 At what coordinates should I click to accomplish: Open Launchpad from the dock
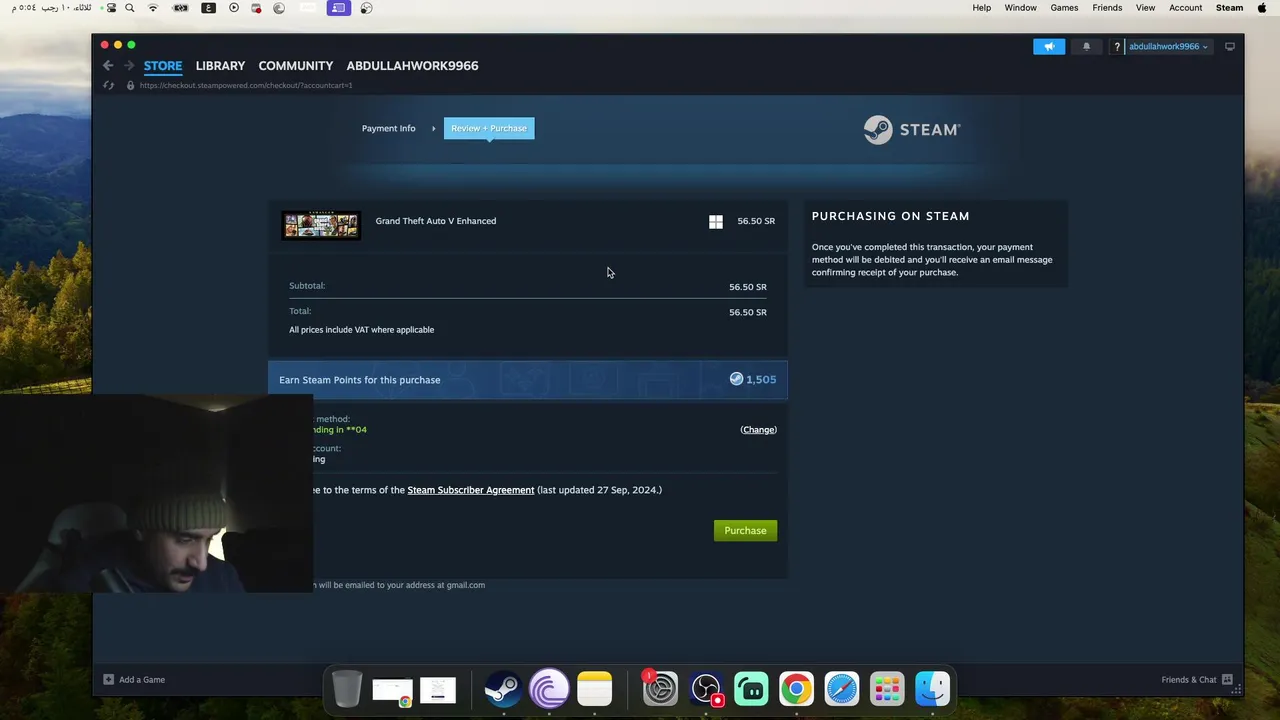point(887,689)
